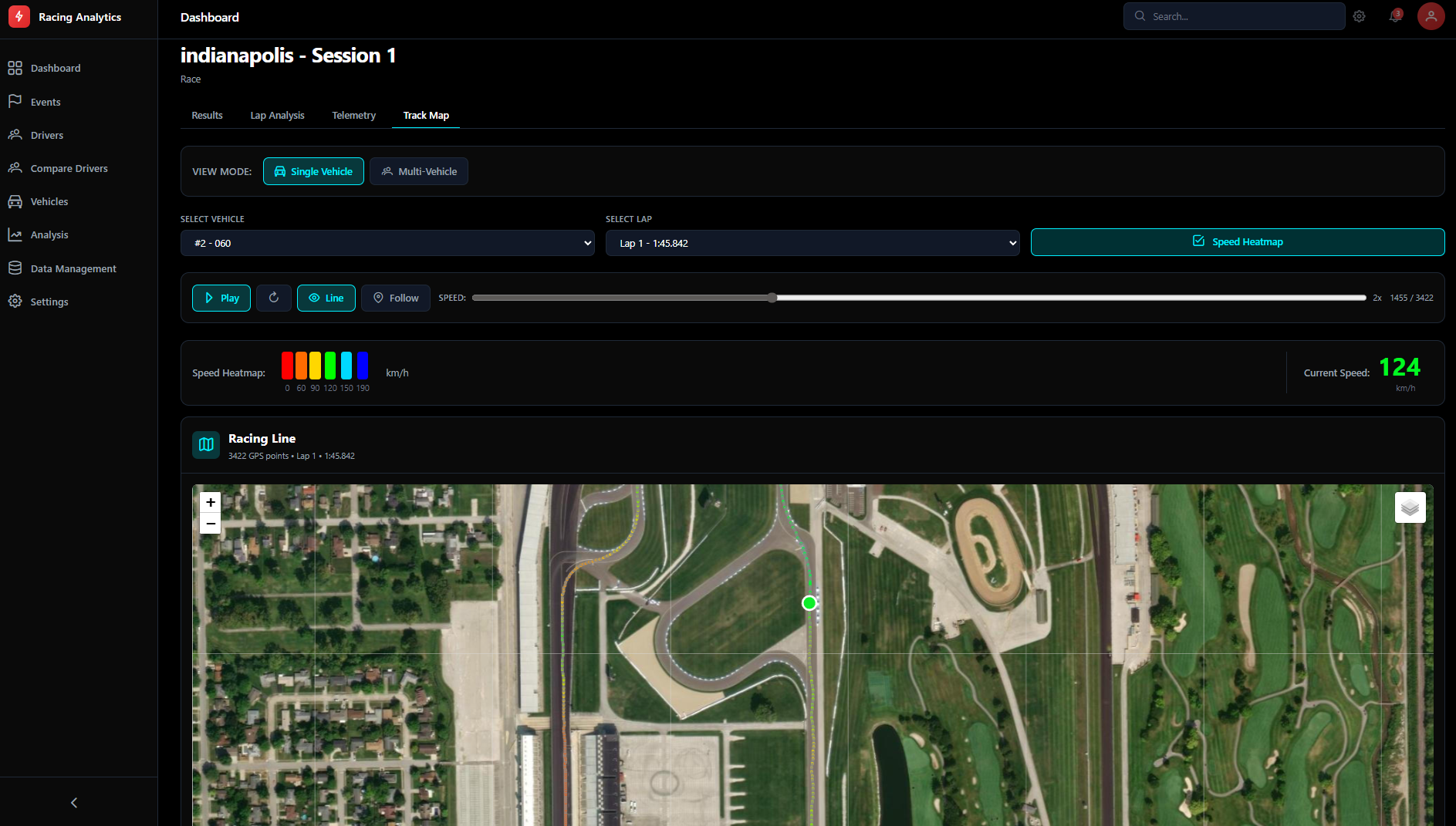Click the Racing Line map icon
This screenshot has width=1456, height=826.
pos(206,445)
